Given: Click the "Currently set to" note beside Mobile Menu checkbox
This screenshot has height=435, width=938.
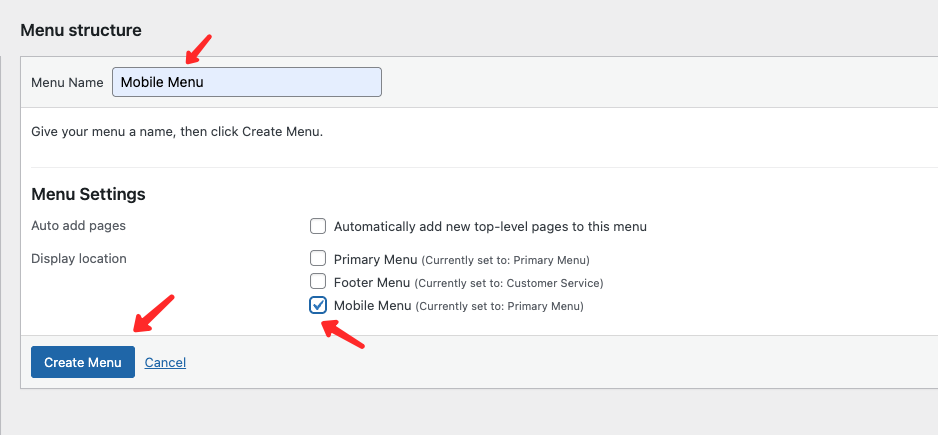Looking at the screenshot, I should tap(499, 306).
